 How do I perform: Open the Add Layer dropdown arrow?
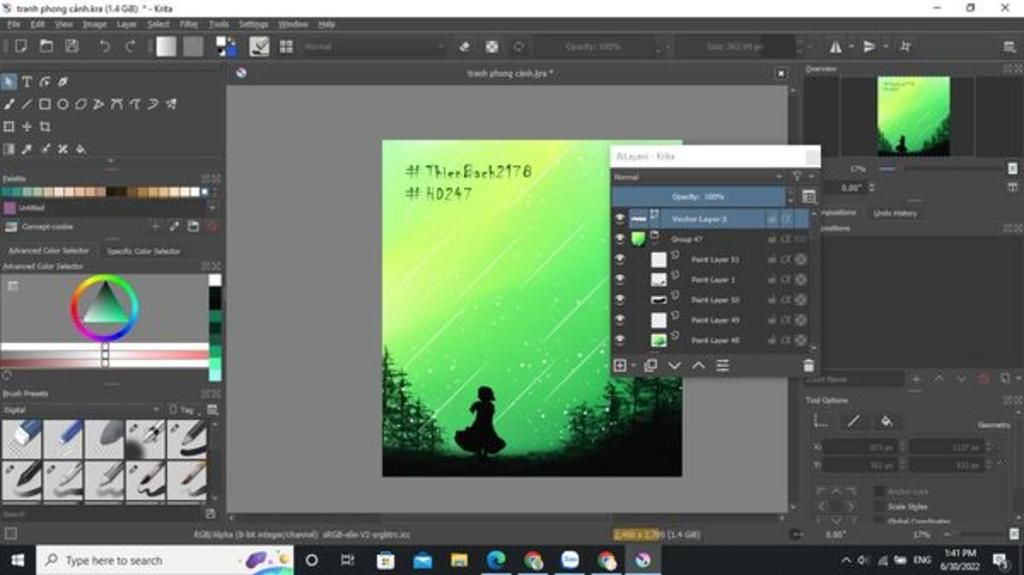coord(633,366)
